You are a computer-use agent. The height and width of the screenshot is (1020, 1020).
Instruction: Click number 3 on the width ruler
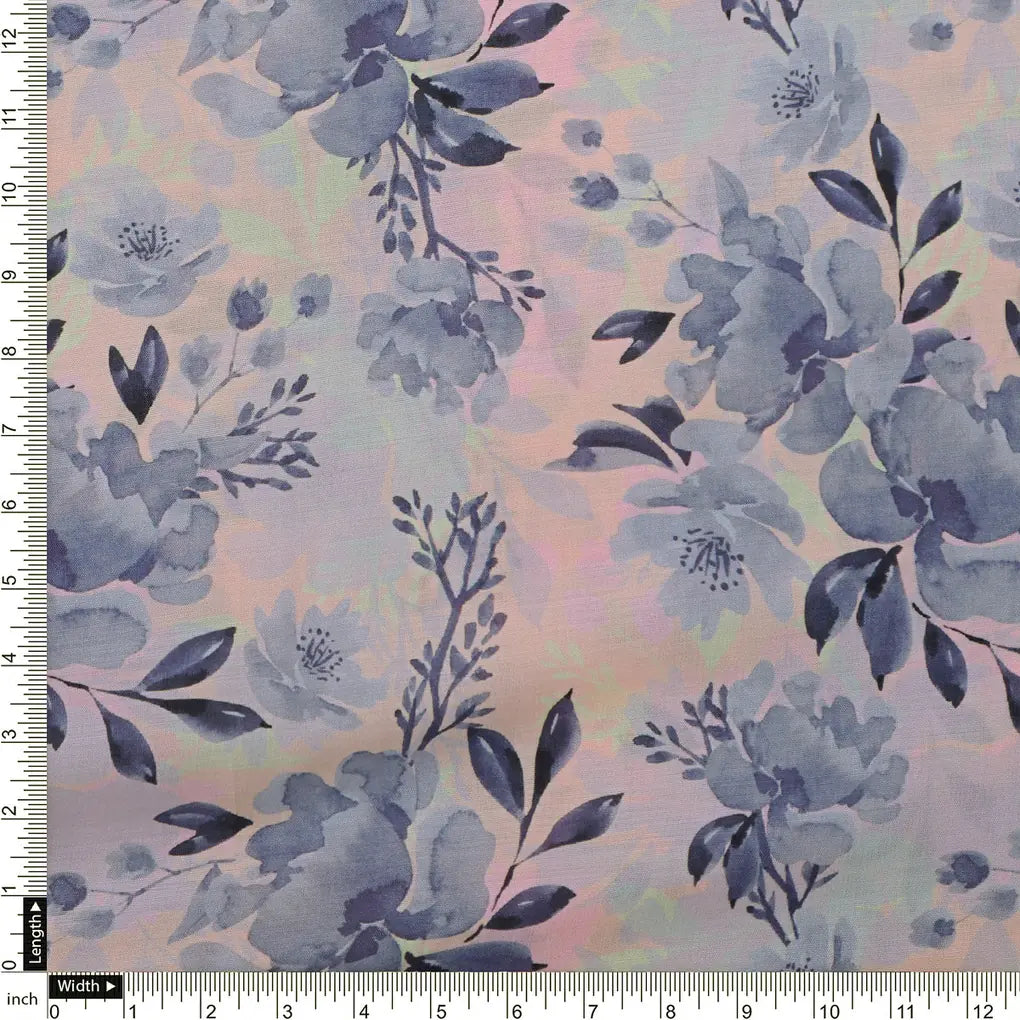286,1009
